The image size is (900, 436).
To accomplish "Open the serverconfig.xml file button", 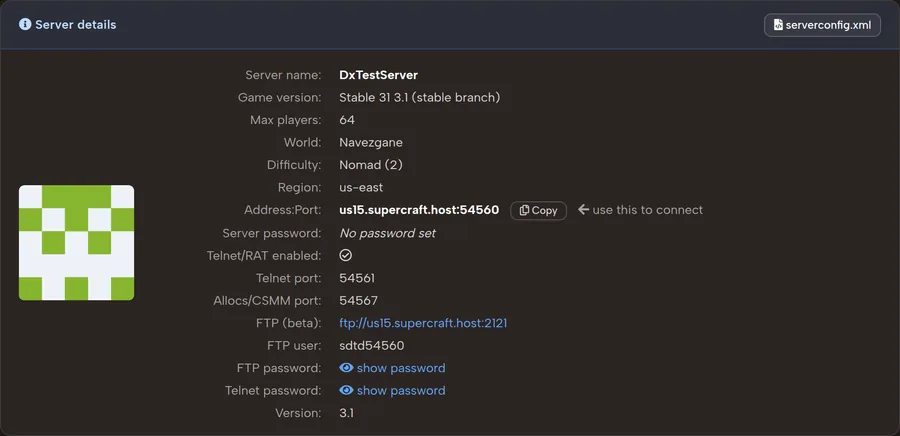I will pos(822,25).
